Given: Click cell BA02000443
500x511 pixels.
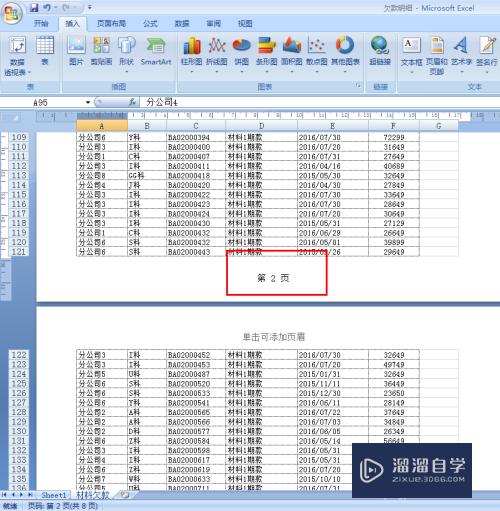Looking at the screenshot, I should [196, 252].
